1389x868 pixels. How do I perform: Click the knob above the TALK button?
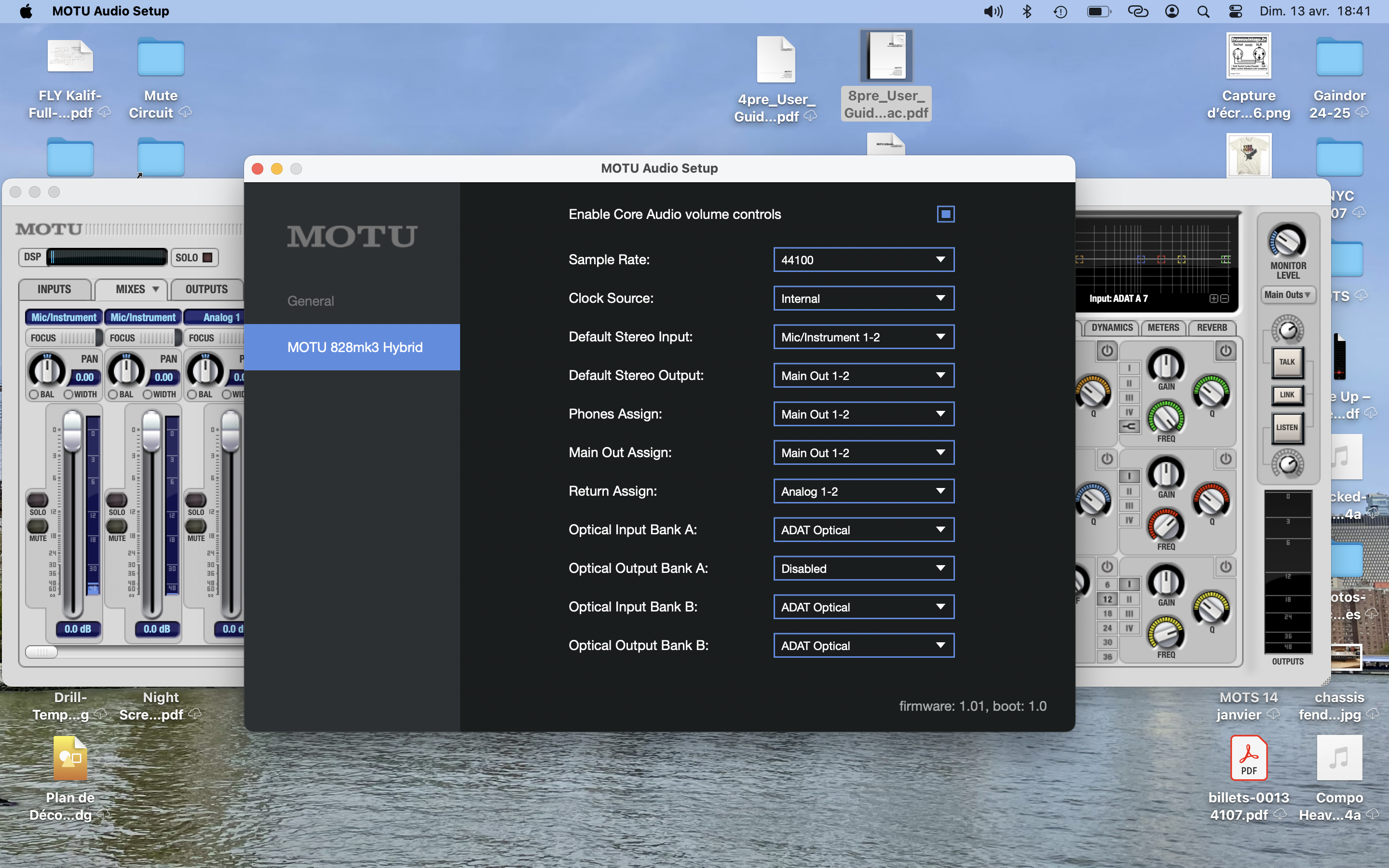[1287, 329]
